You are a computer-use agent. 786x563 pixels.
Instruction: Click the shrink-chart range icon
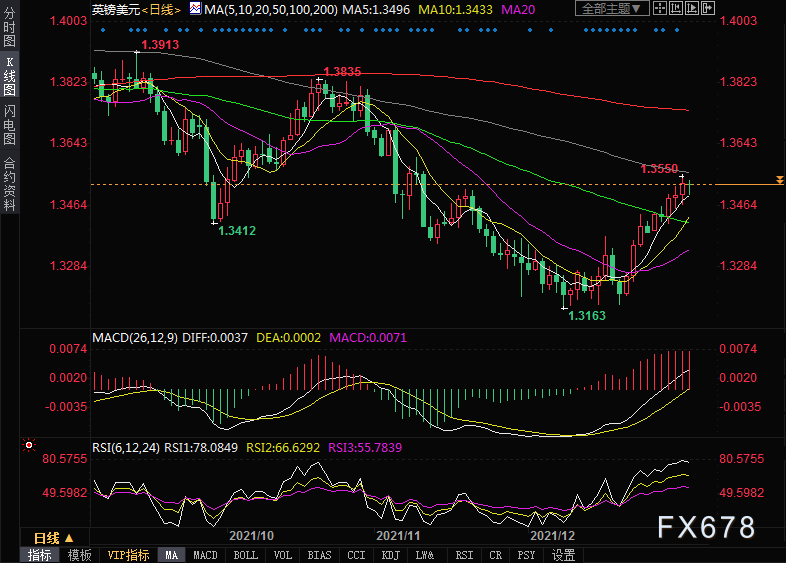(676, 8)
